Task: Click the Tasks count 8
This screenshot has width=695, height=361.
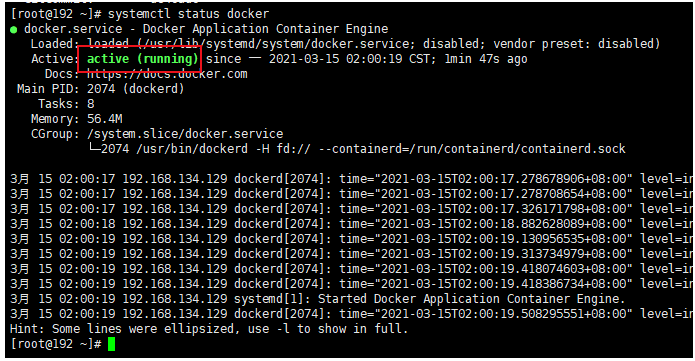Action: point(90,104)
